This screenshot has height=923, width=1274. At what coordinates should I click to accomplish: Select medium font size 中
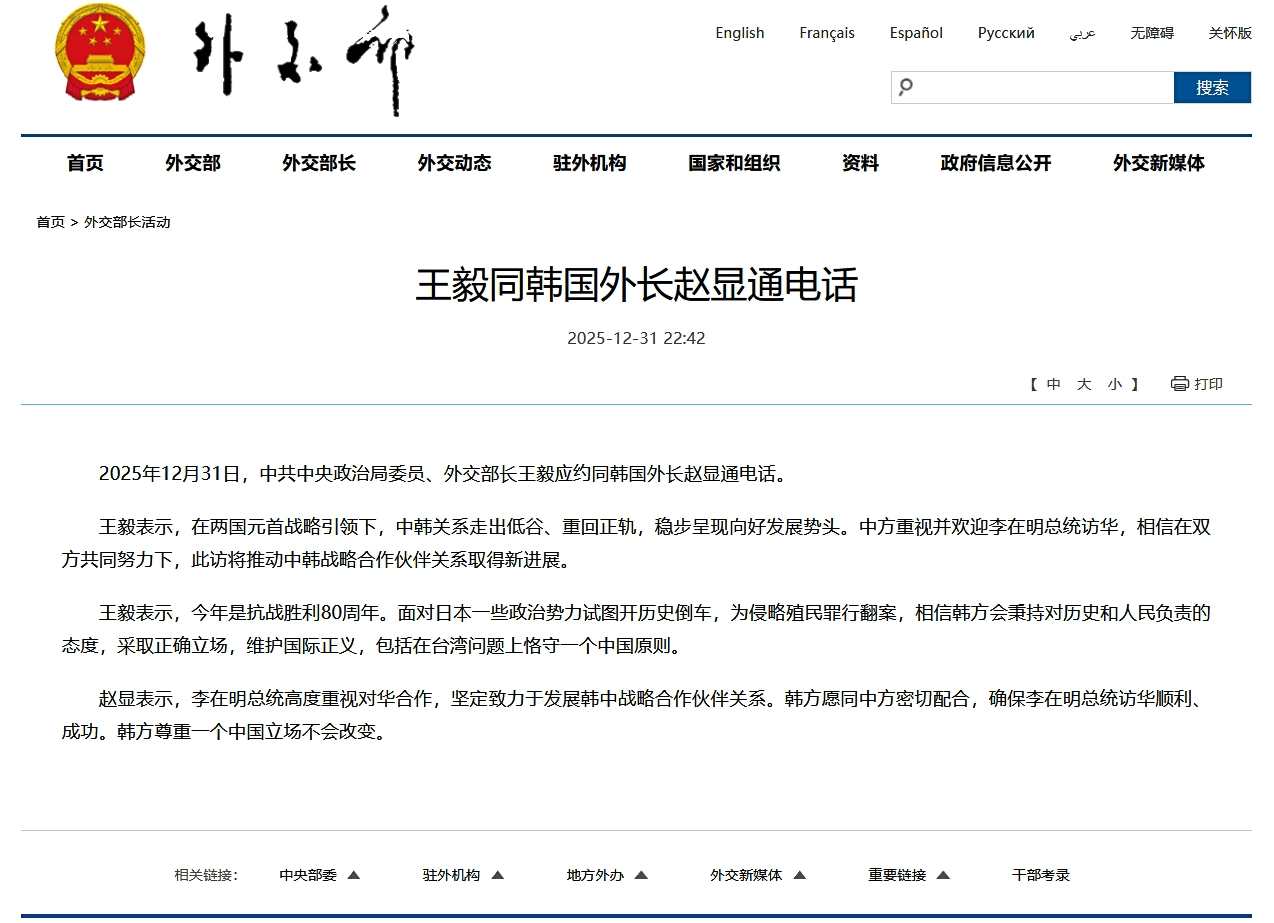[x=1054, y=384]
